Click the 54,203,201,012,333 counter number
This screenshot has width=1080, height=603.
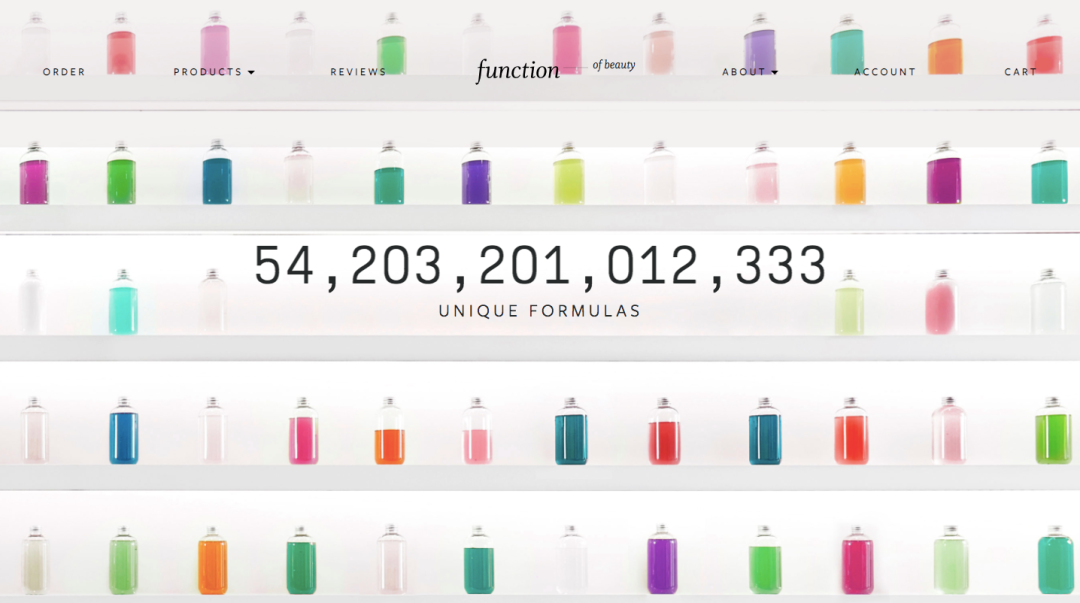click(540, 266)
